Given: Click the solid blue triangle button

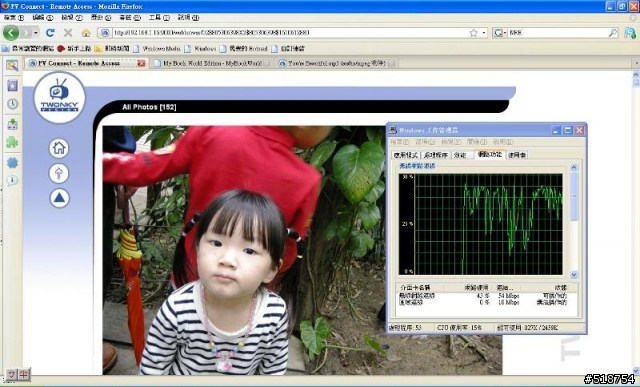Looking at the screenshot, I should (x=60, y=198).
